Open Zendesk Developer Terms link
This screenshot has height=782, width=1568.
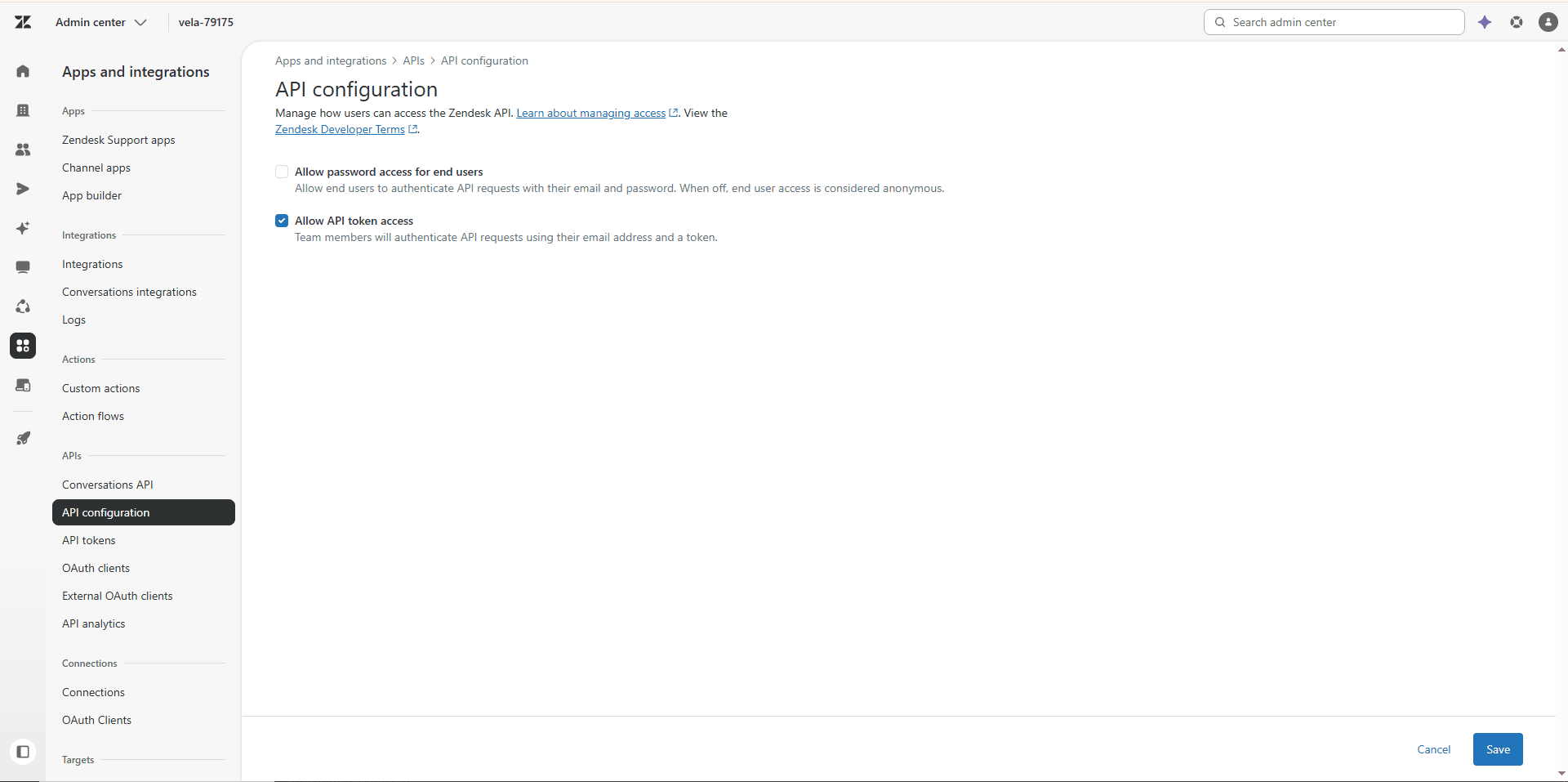pos(340,129)
